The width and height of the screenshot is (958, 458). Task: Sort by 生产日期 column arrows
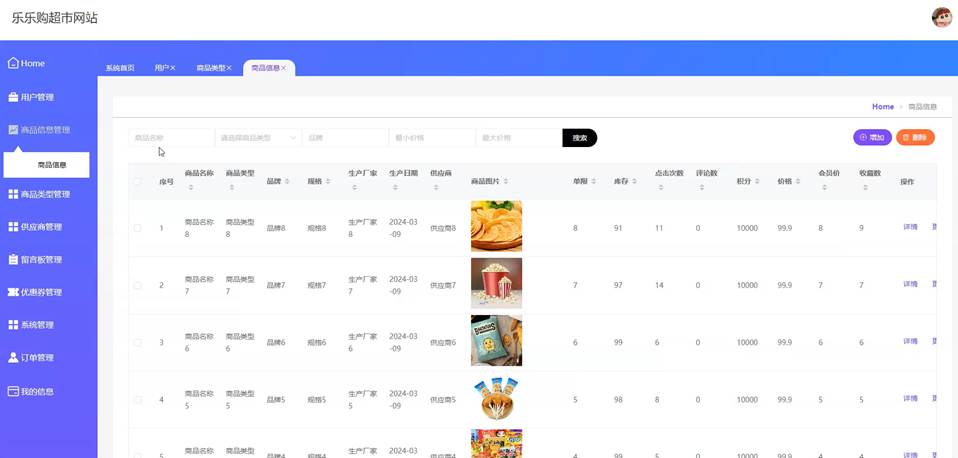[x=395, y=187]
